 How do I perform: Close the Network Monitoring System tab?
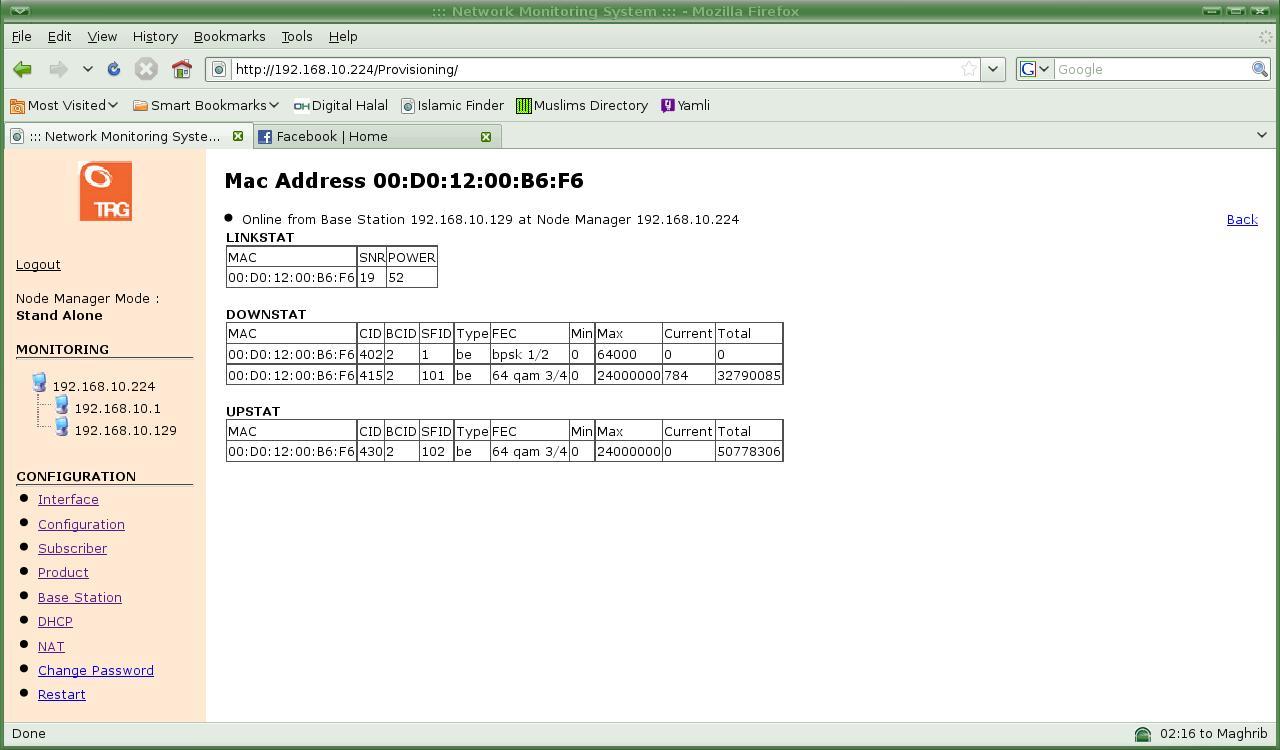click(x=238, y=136)
